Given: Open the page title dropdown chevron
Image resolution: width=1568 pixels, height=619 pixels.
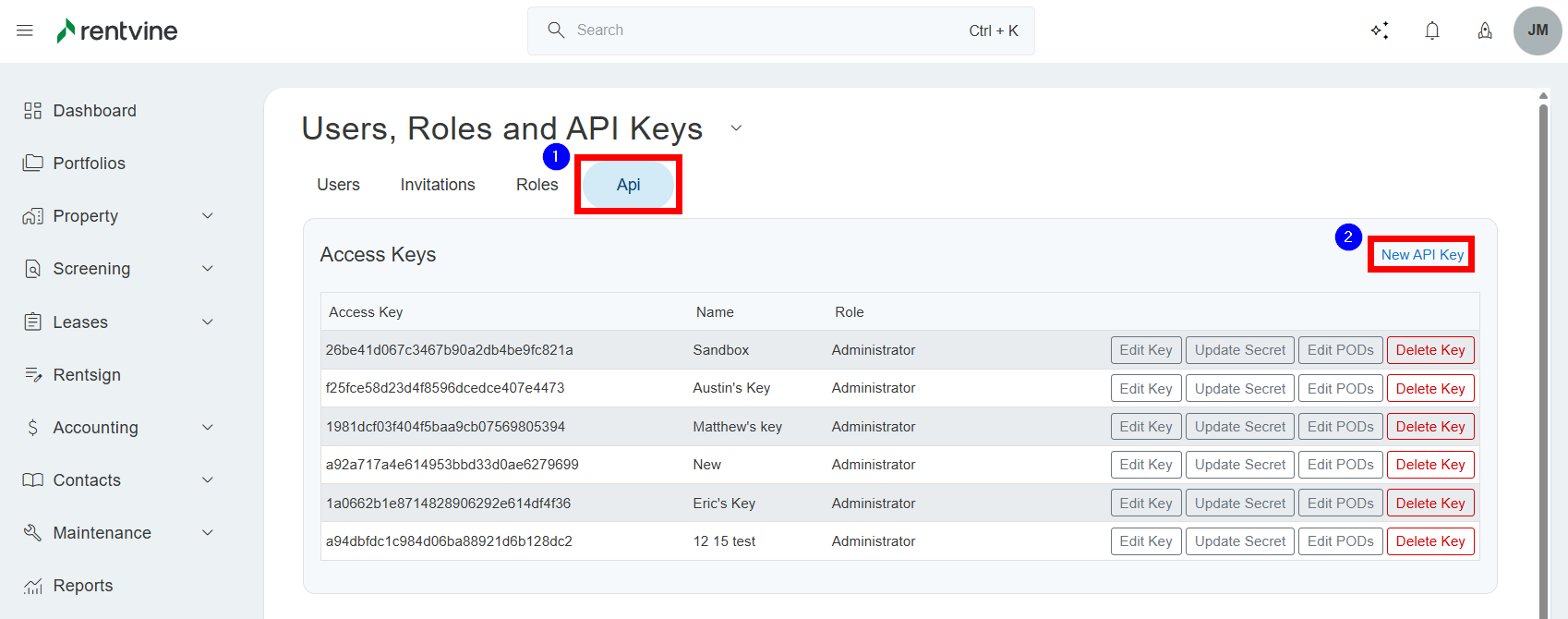Looking at the screenshot, I should coord(736,128).
